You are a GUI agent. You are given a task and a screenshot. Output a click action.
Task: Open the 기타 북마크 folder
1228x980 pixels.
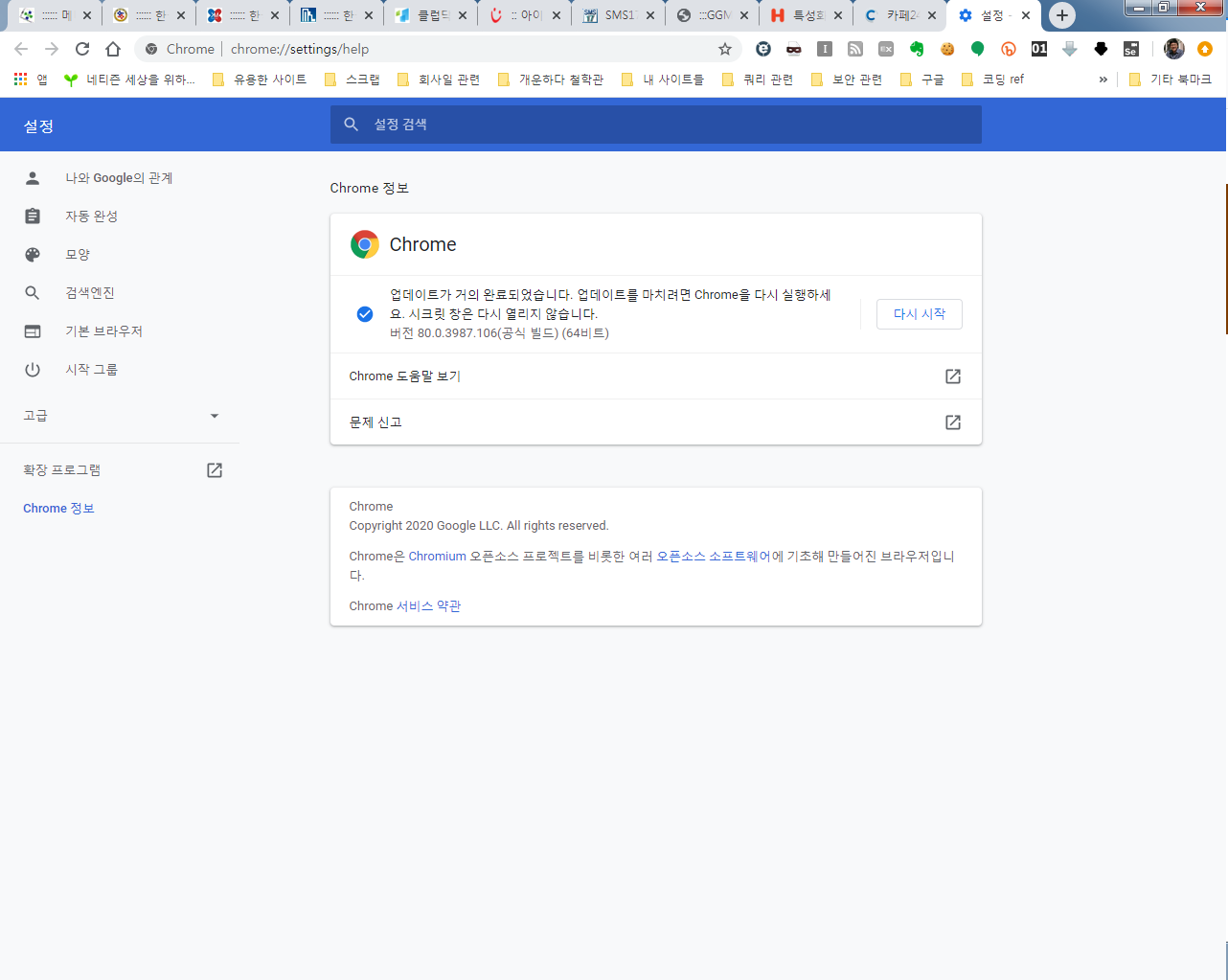click(1171, 80)
